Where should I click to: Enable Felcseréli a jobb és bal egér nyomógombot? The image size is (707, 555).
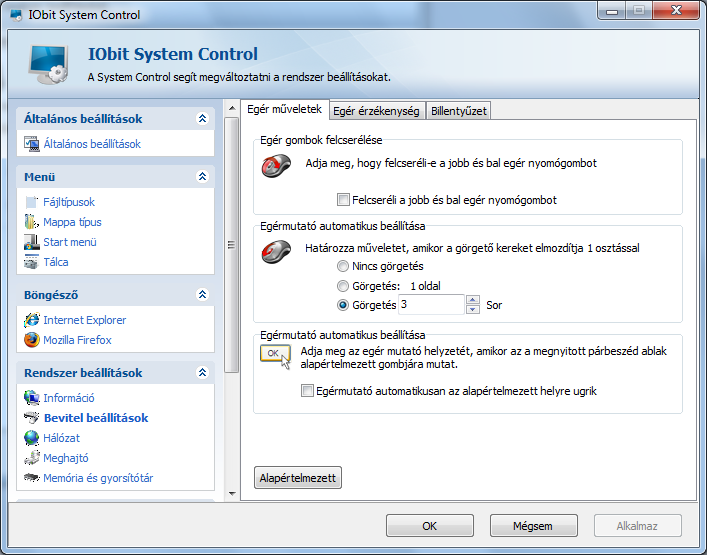343,200
